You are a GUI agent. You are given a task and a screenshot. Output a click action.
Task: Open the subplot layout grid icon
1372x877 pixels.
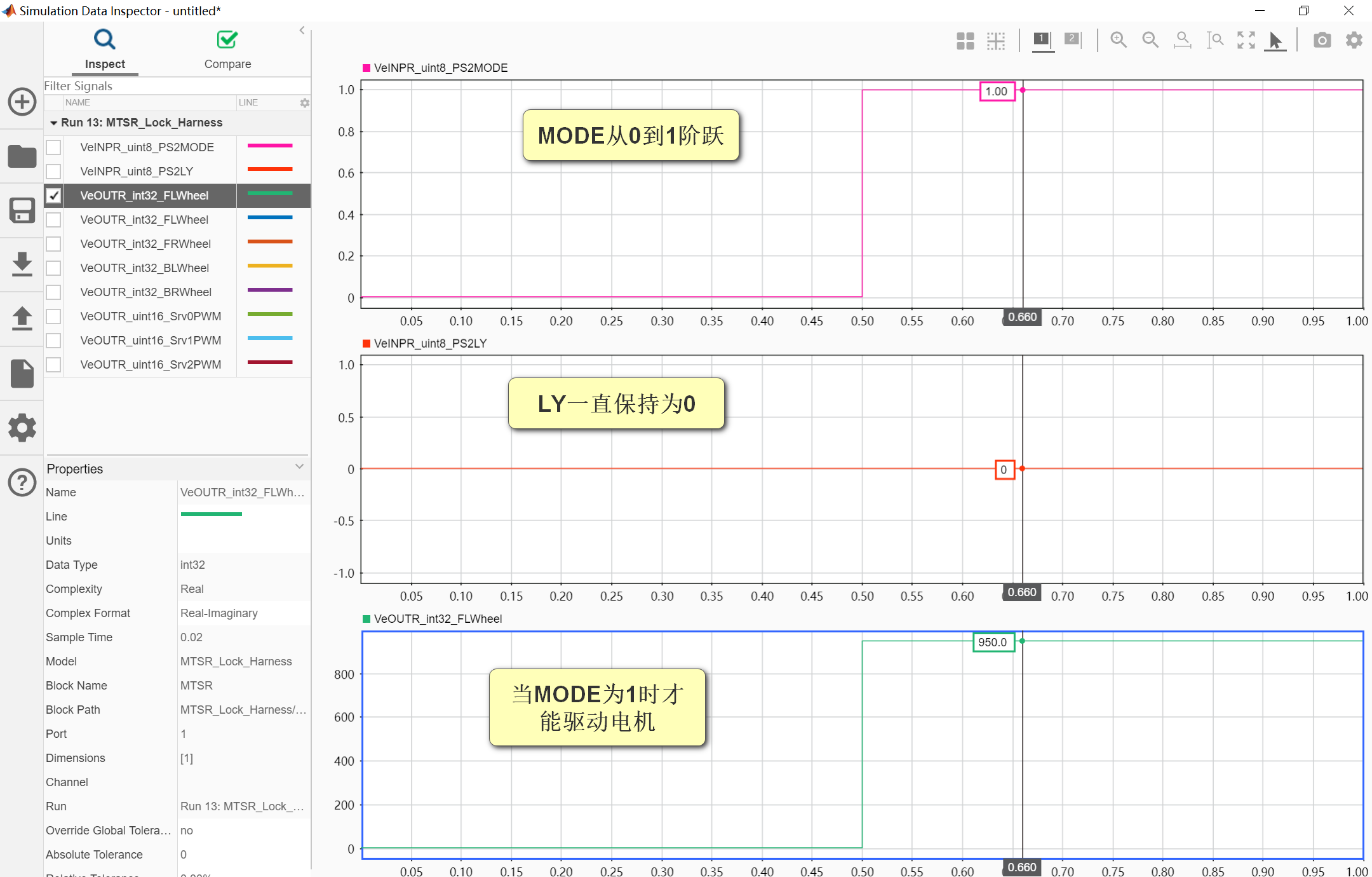[965, 41]
